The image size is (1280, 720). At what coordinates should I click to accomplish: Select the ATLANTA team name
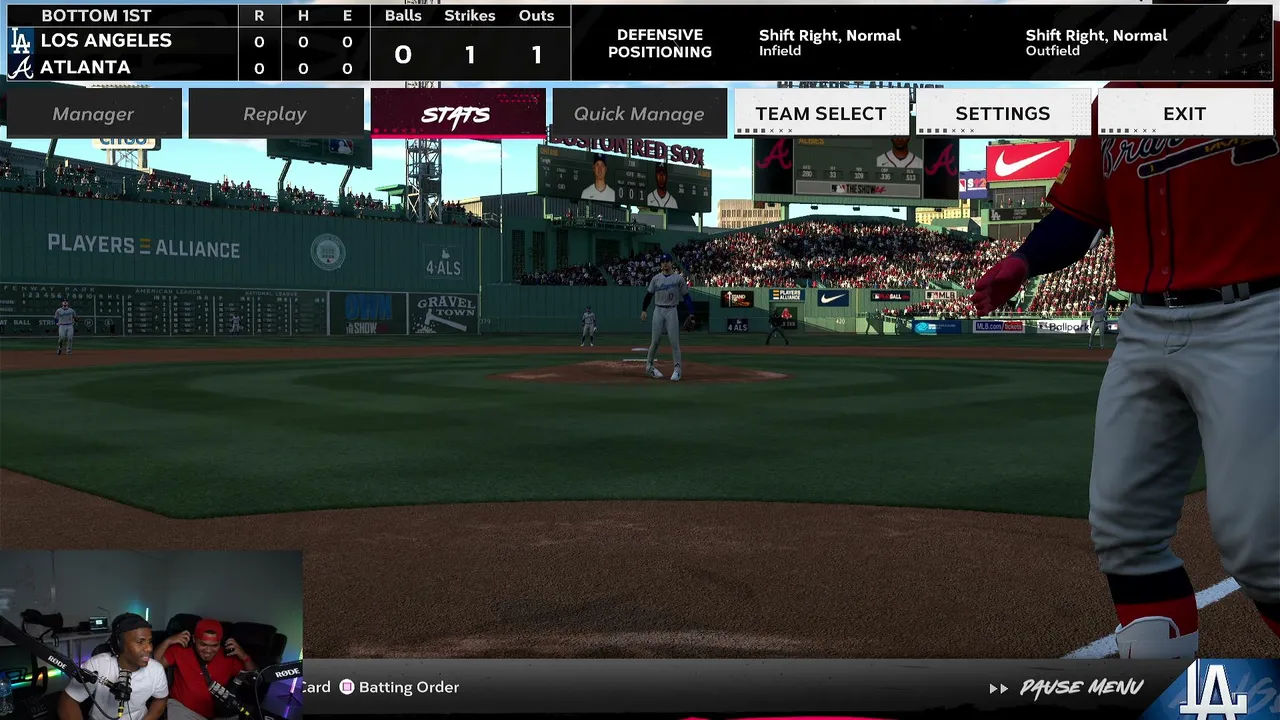(x=85, y=68)
